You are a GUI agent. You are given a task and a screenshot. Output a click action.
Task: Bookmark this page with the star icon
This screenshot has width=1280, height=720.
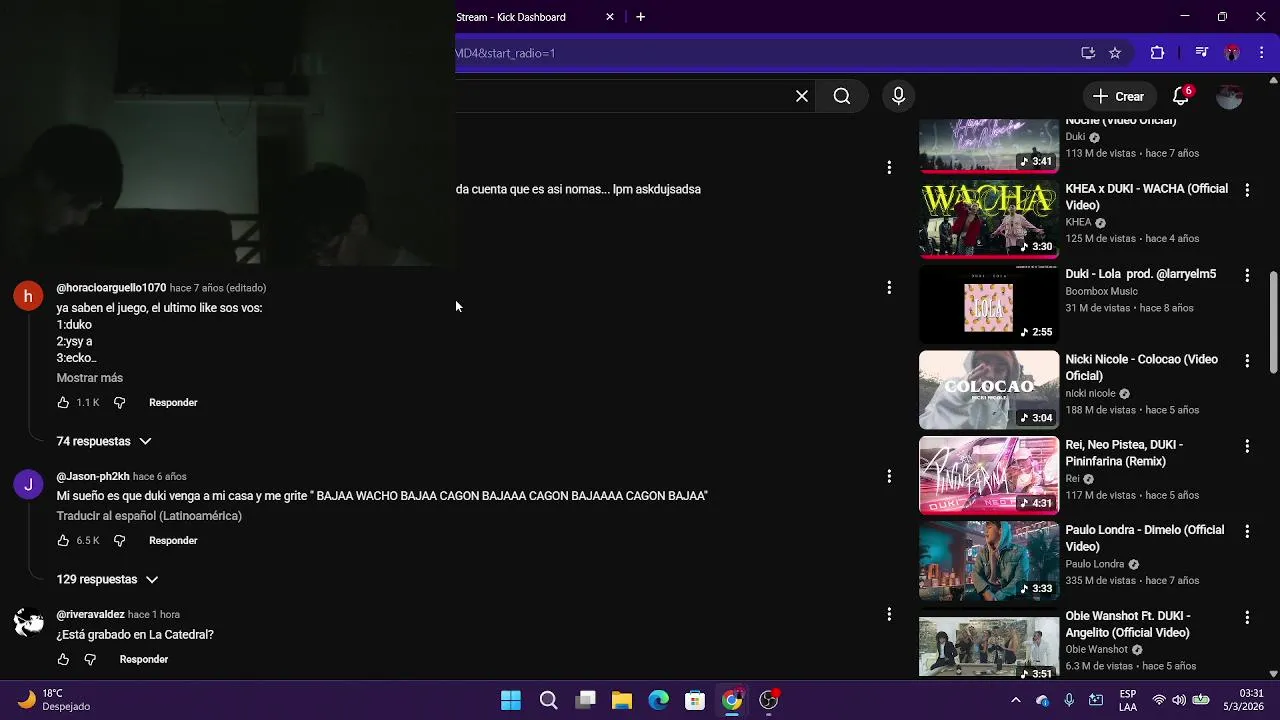click(x=1115, y=53)
